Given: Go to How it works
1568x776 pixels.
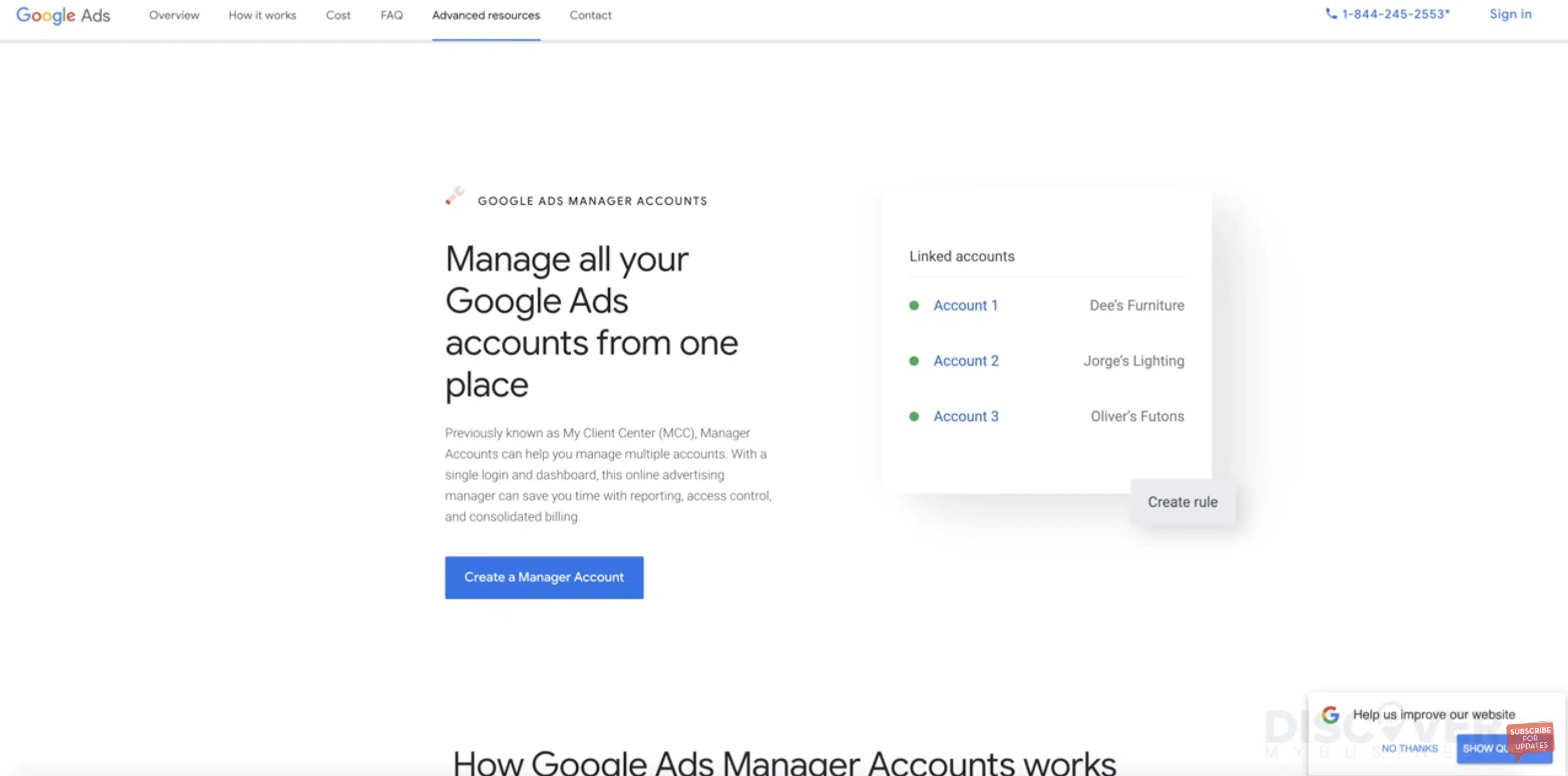Looking at the screenshot, I should click(263, 15).
